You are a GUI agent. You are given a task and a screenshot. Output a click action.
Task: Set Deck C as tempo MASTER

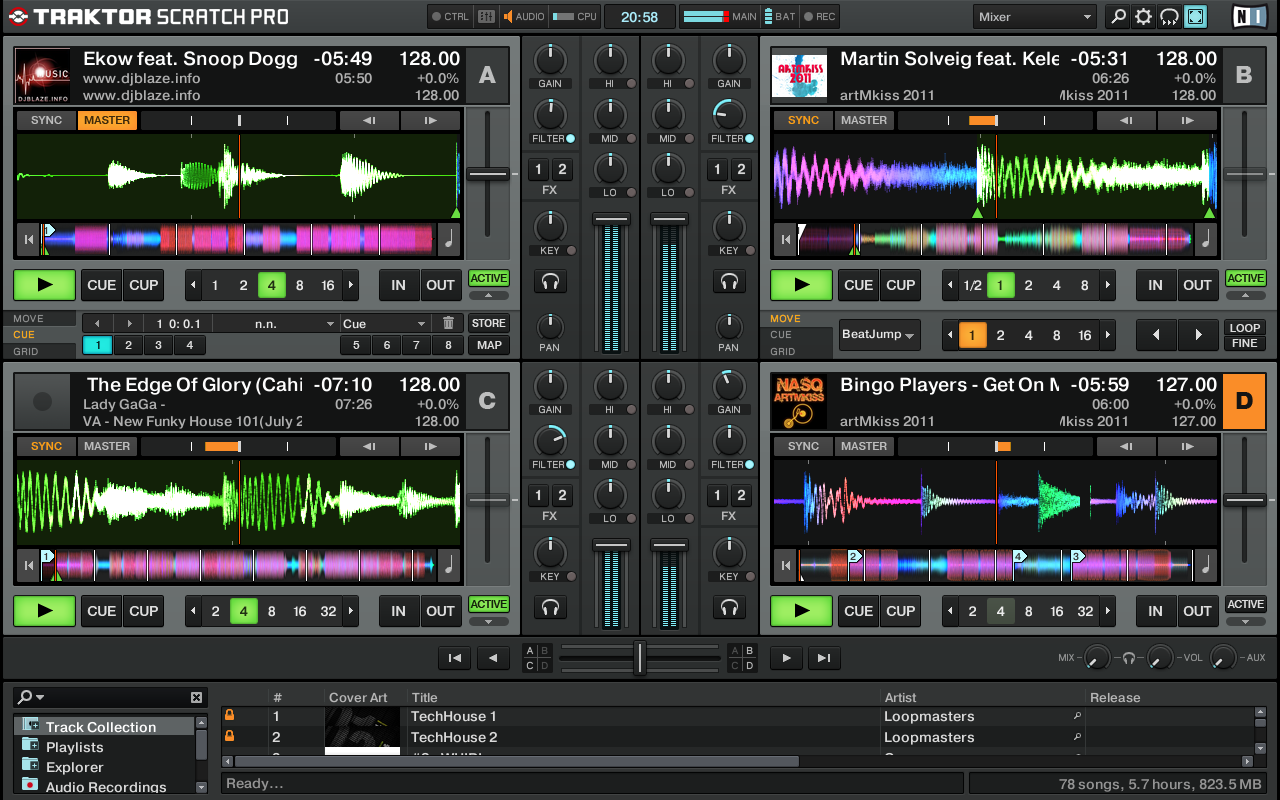pos(106,446)
